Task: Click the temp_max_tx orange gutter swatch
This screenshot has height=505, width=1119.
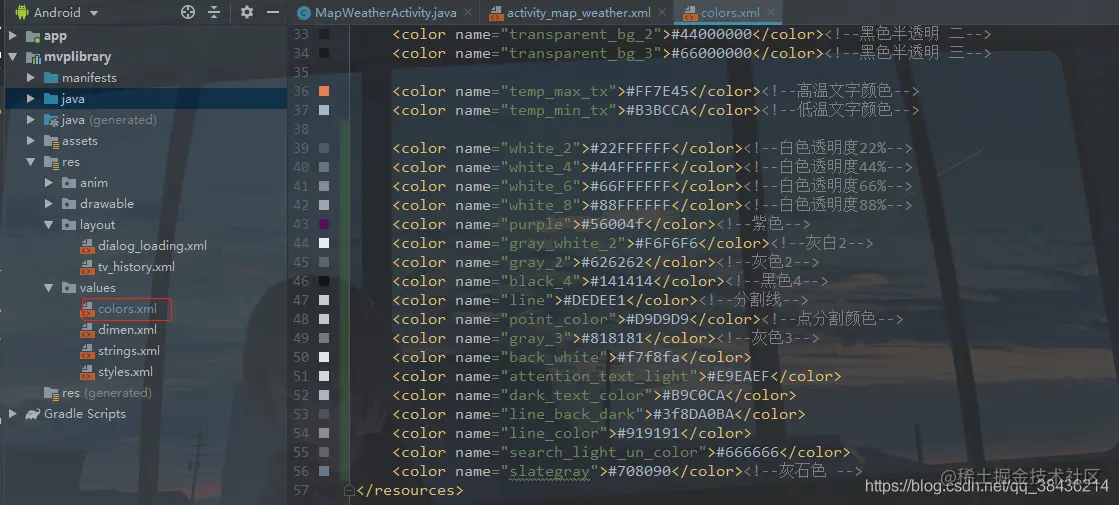Action: coord(324,91)
